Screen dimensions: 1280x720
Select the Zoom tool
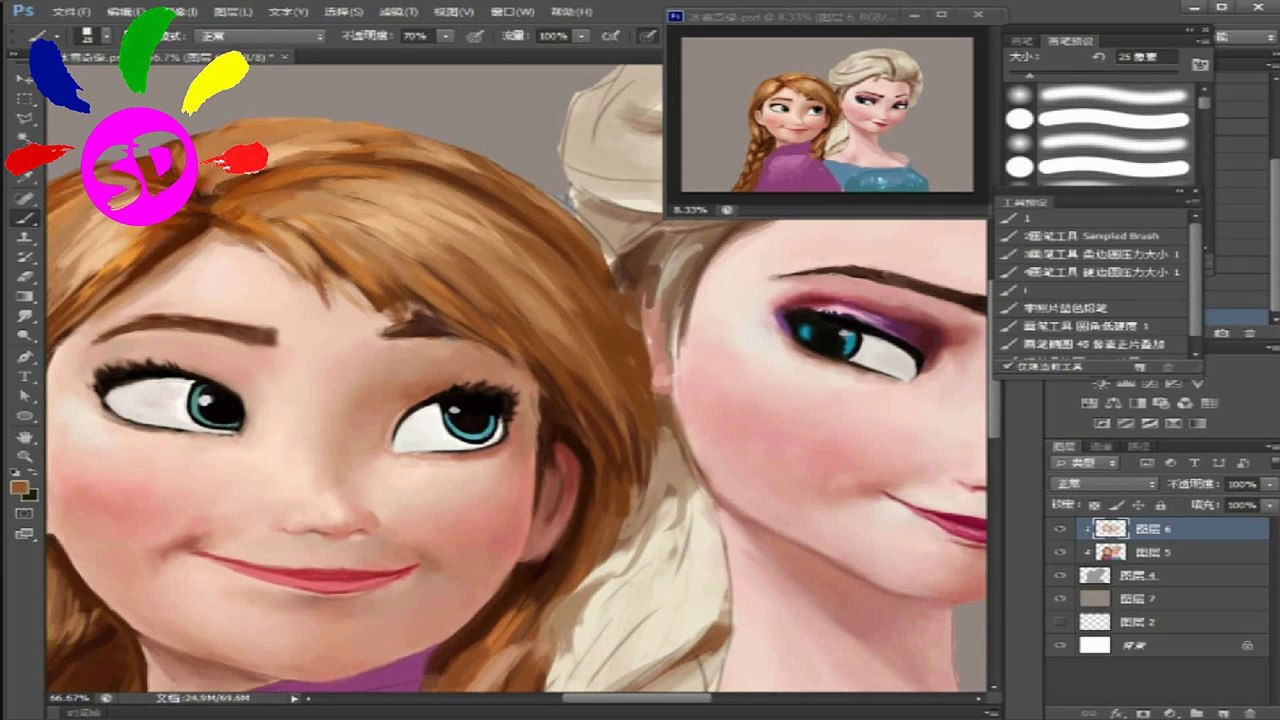coord(24,456)
